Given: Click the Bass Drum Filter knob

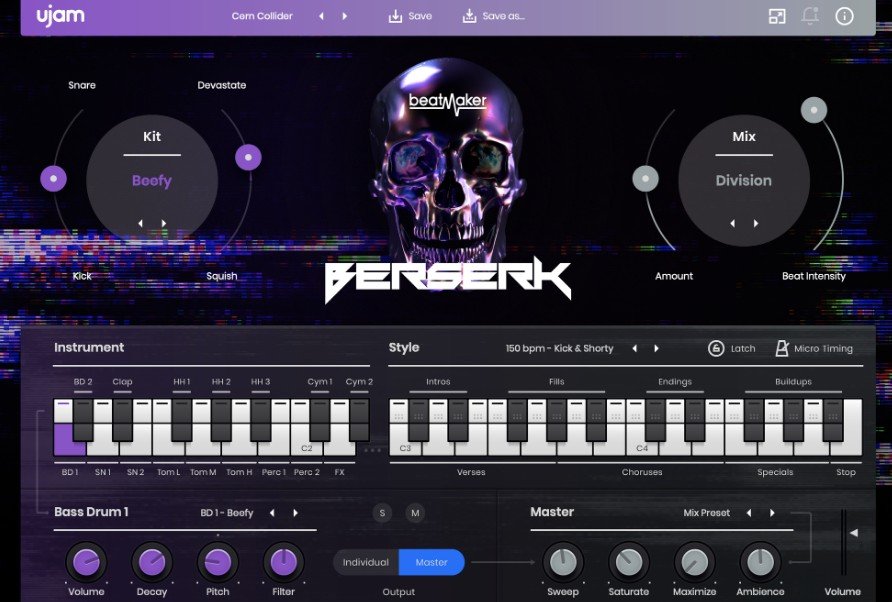Looking at the screenshot, I should tap(283, 562).
